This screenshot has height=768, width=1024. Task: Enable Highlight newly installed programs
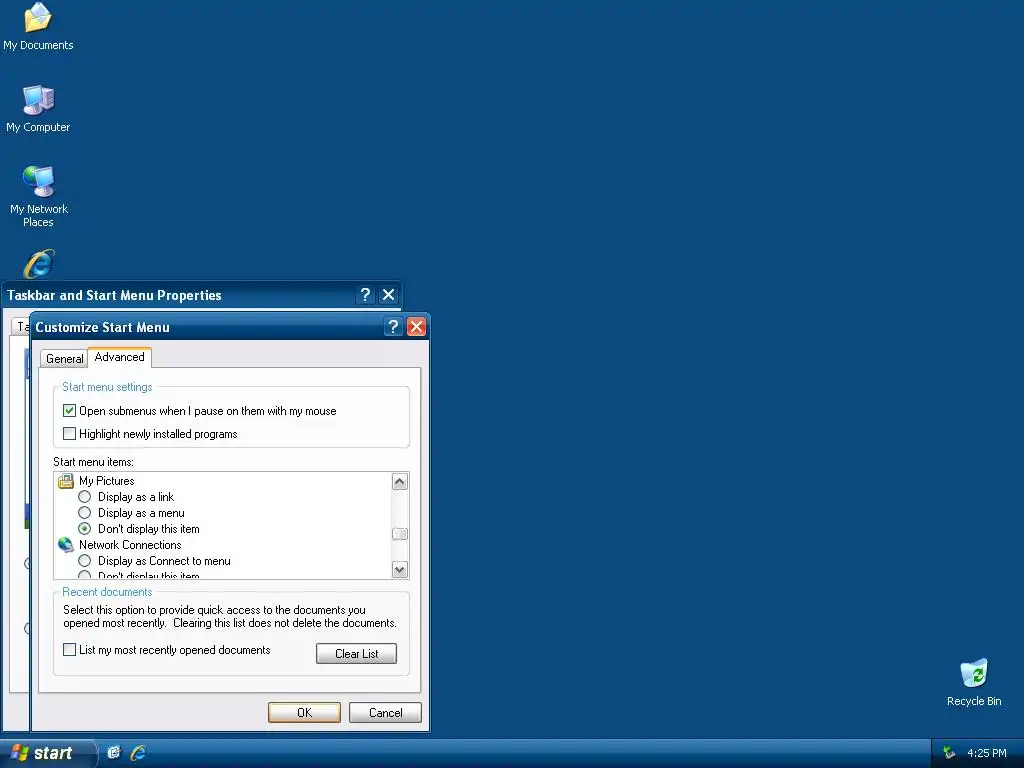[69, 434]
